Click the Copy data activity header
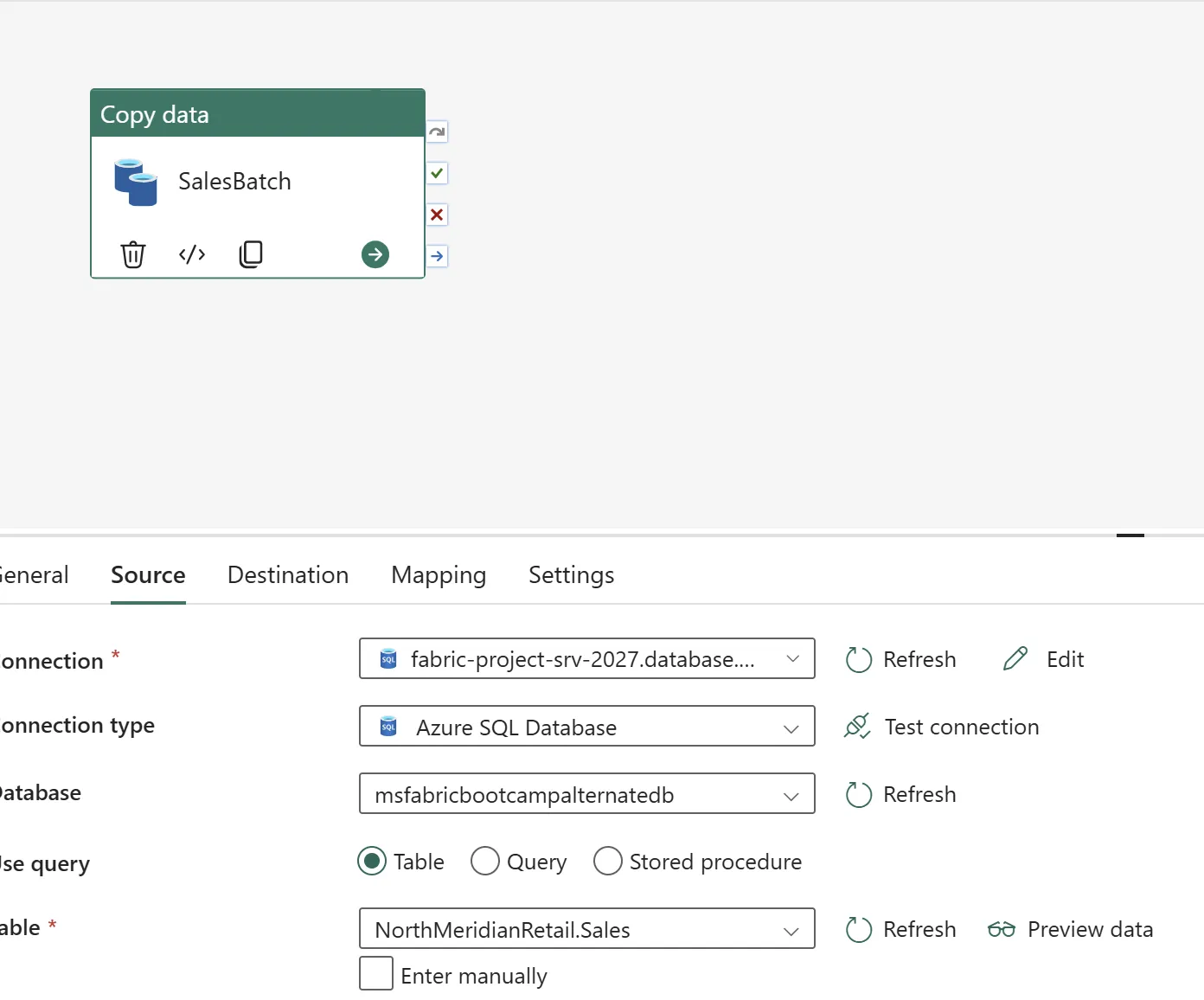This screenshot has width=1204, height=1000. 258,113
